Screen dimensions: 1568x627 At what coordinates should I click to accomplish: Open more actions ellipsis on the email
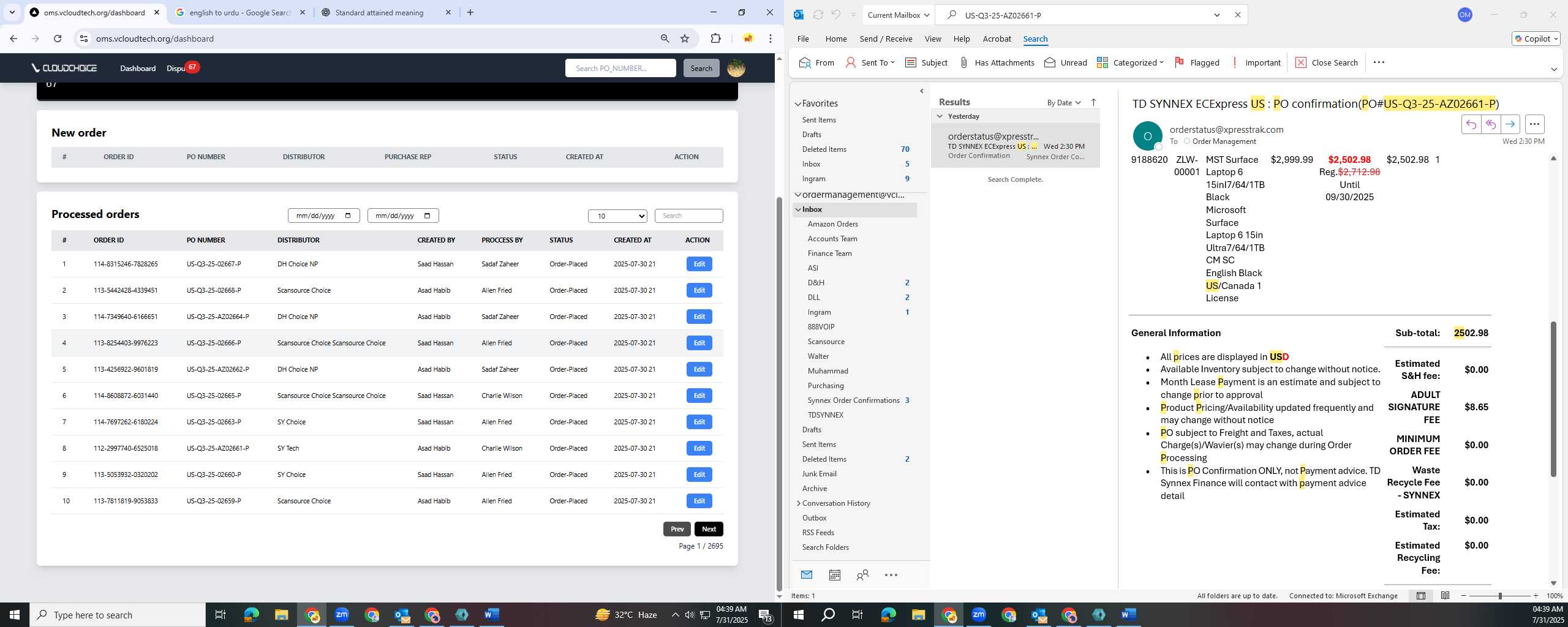tap(1534, 124)
